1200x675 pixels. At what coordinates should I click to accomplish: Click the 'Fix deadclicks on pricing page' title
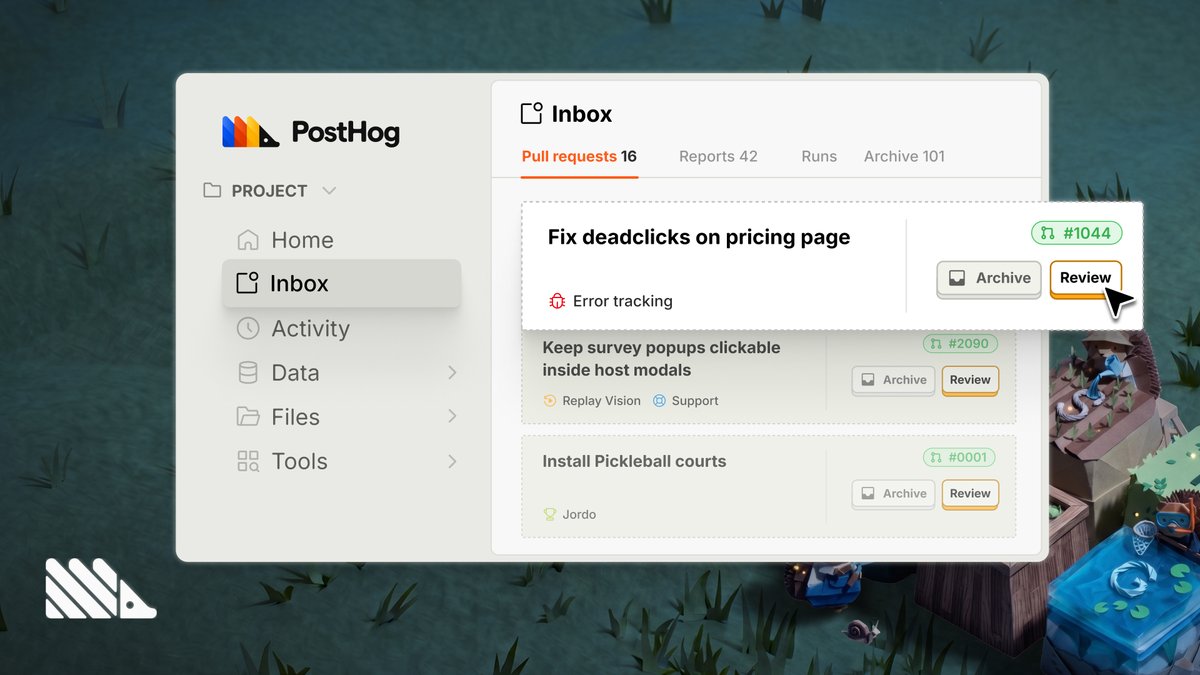(x=699, y=238)
